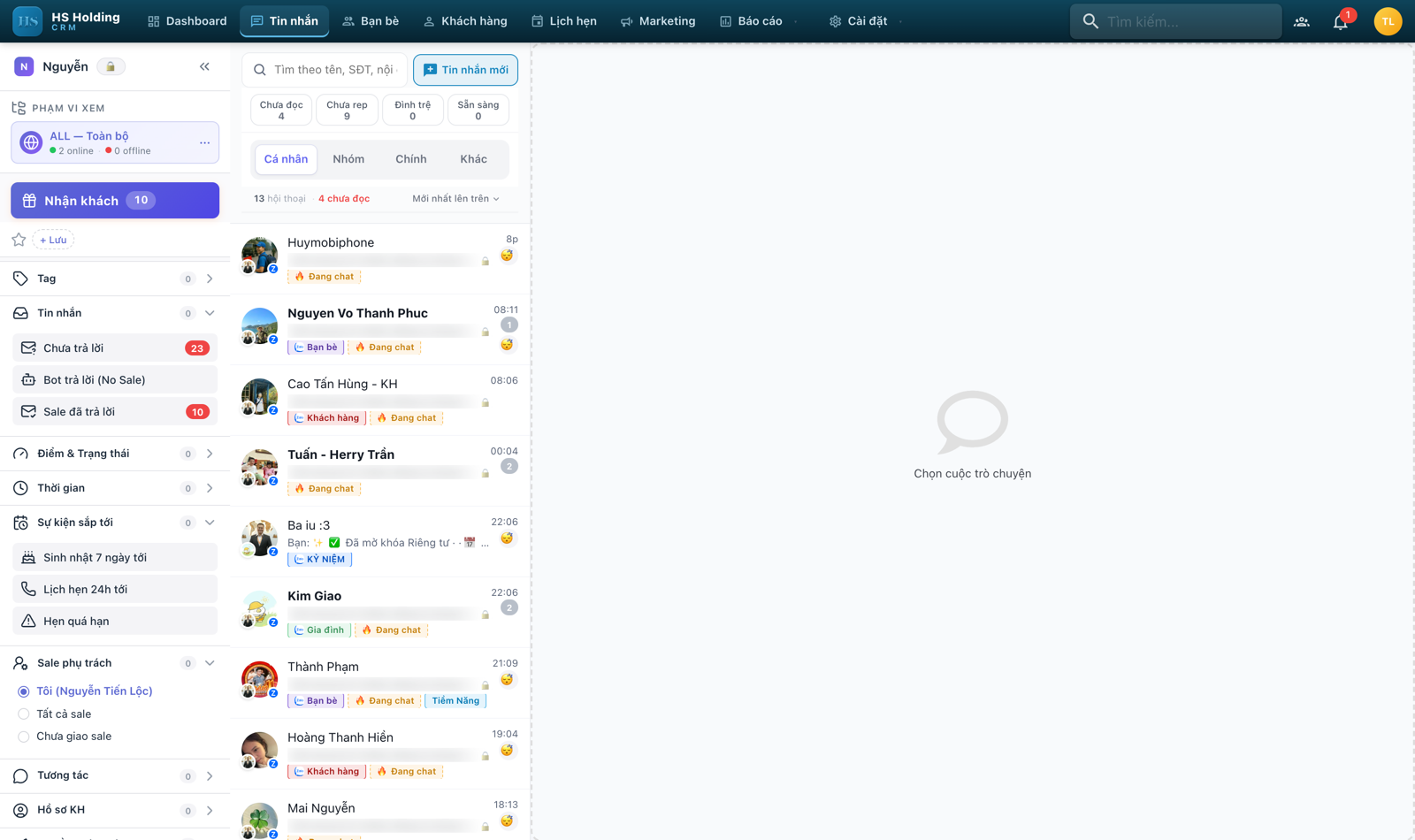Open the Huymobiphone avatar thumbnail
Image resolution: width=1415 pixels, height=840 pixels.
259,256
